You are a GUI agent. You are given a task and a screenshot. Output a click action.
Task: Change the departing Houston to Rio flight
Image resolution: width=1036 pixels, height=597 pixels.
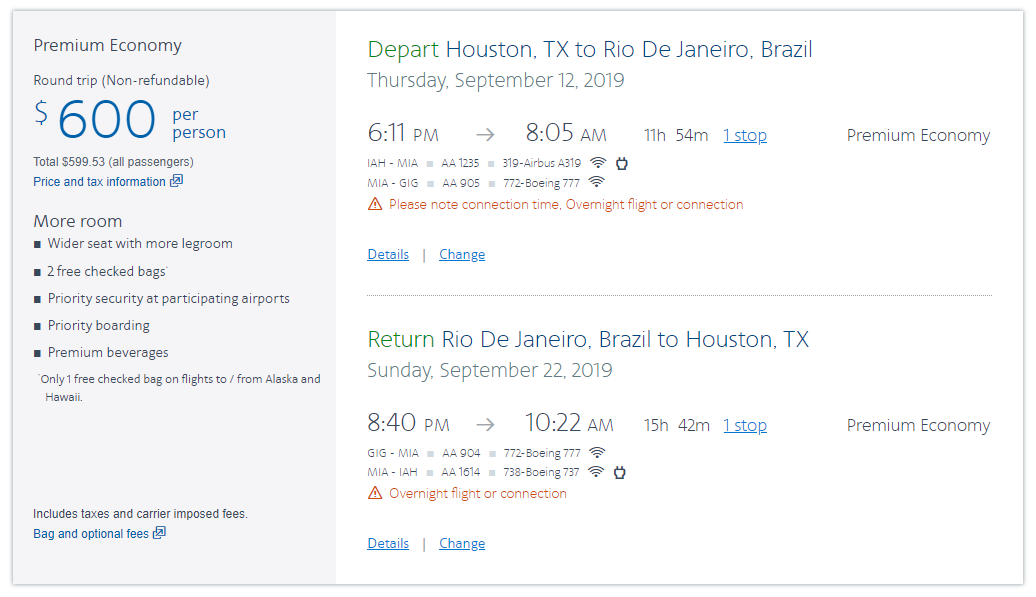tap(462, 254)
